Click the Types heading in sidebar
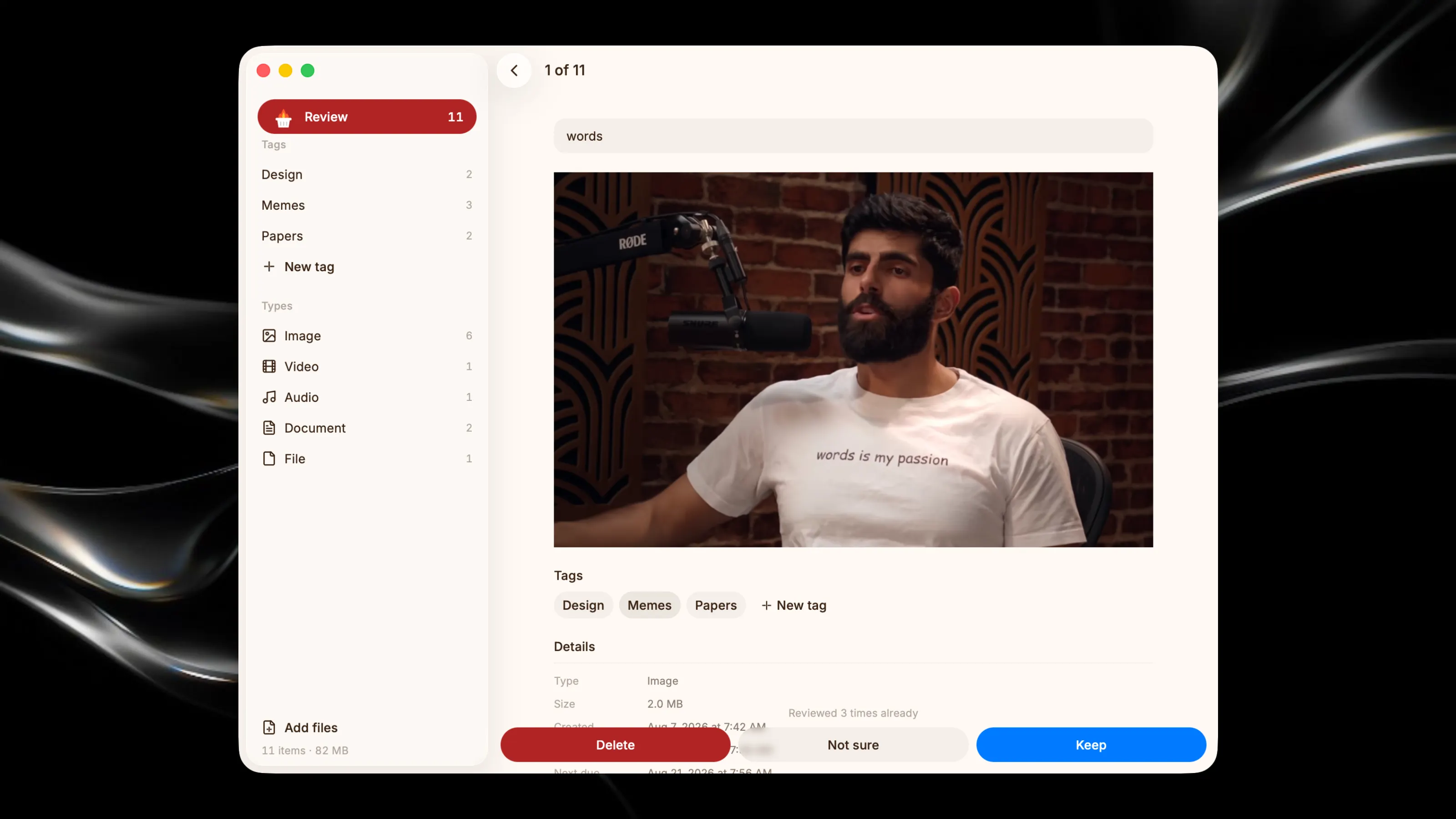 [277, 306]
